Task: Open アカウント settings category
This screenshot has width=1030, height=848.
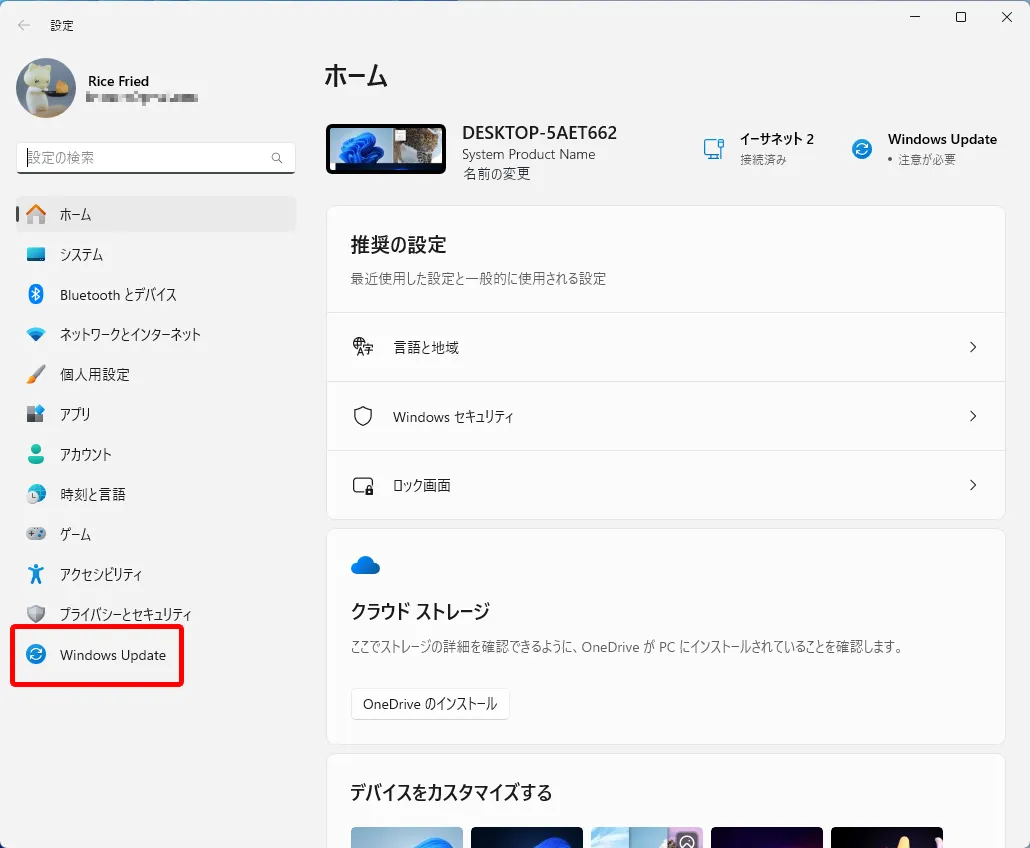Action: click(x=156, y=454)
